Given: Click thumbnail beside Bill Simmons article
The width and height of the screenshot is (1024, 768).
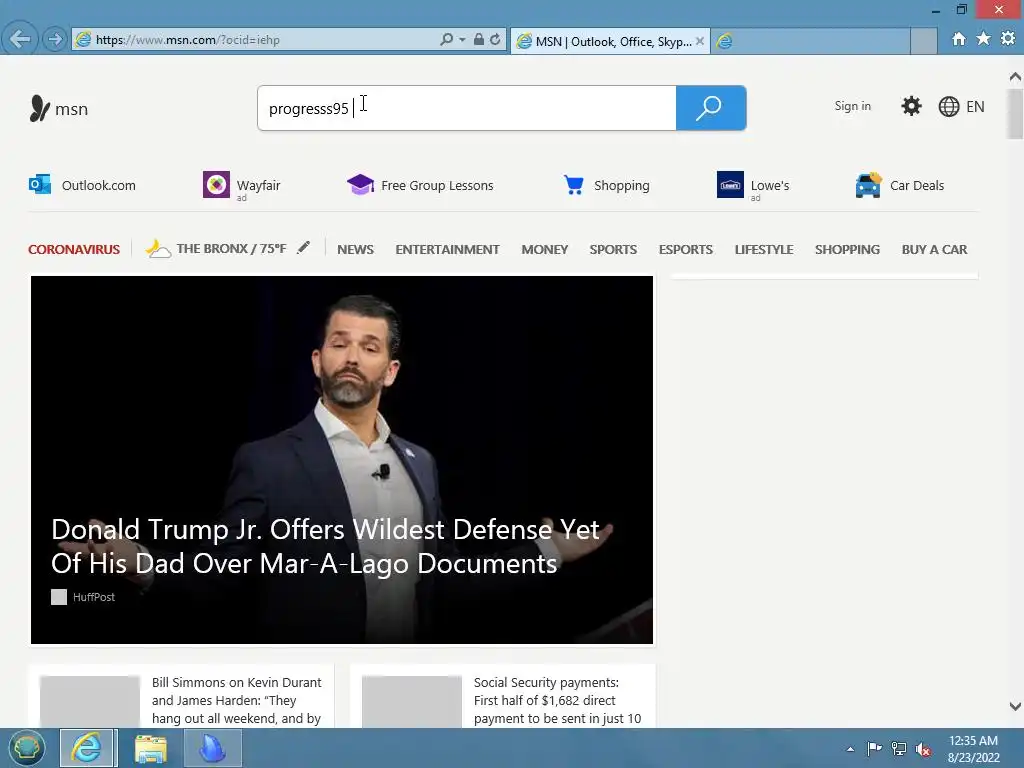Looking at the screenshot, I should (90, 702).
